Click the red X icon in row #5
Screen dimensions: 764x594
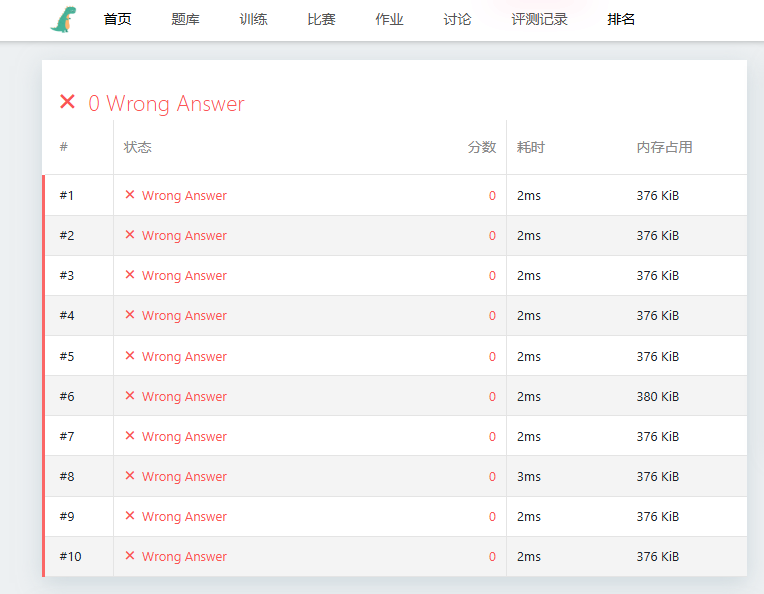click(130, 356)
